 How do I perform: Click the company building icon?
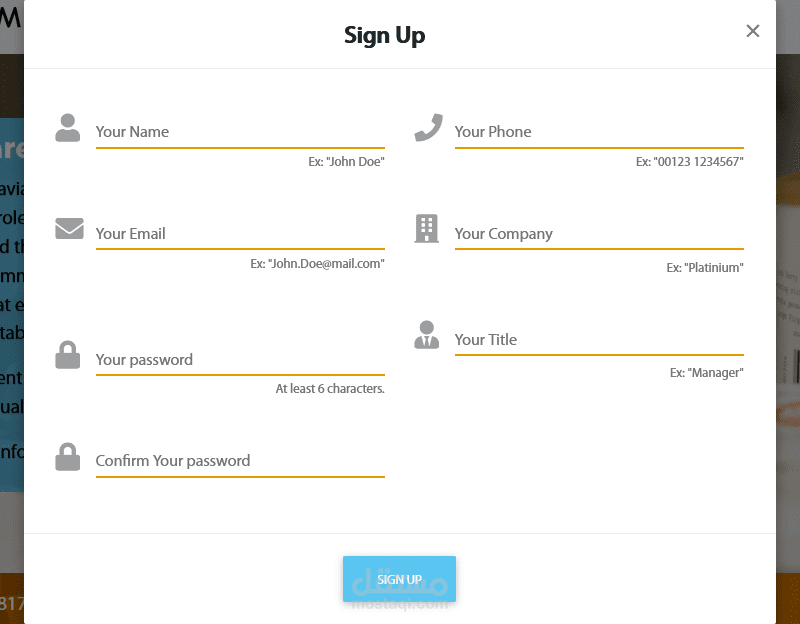(427, 229)
